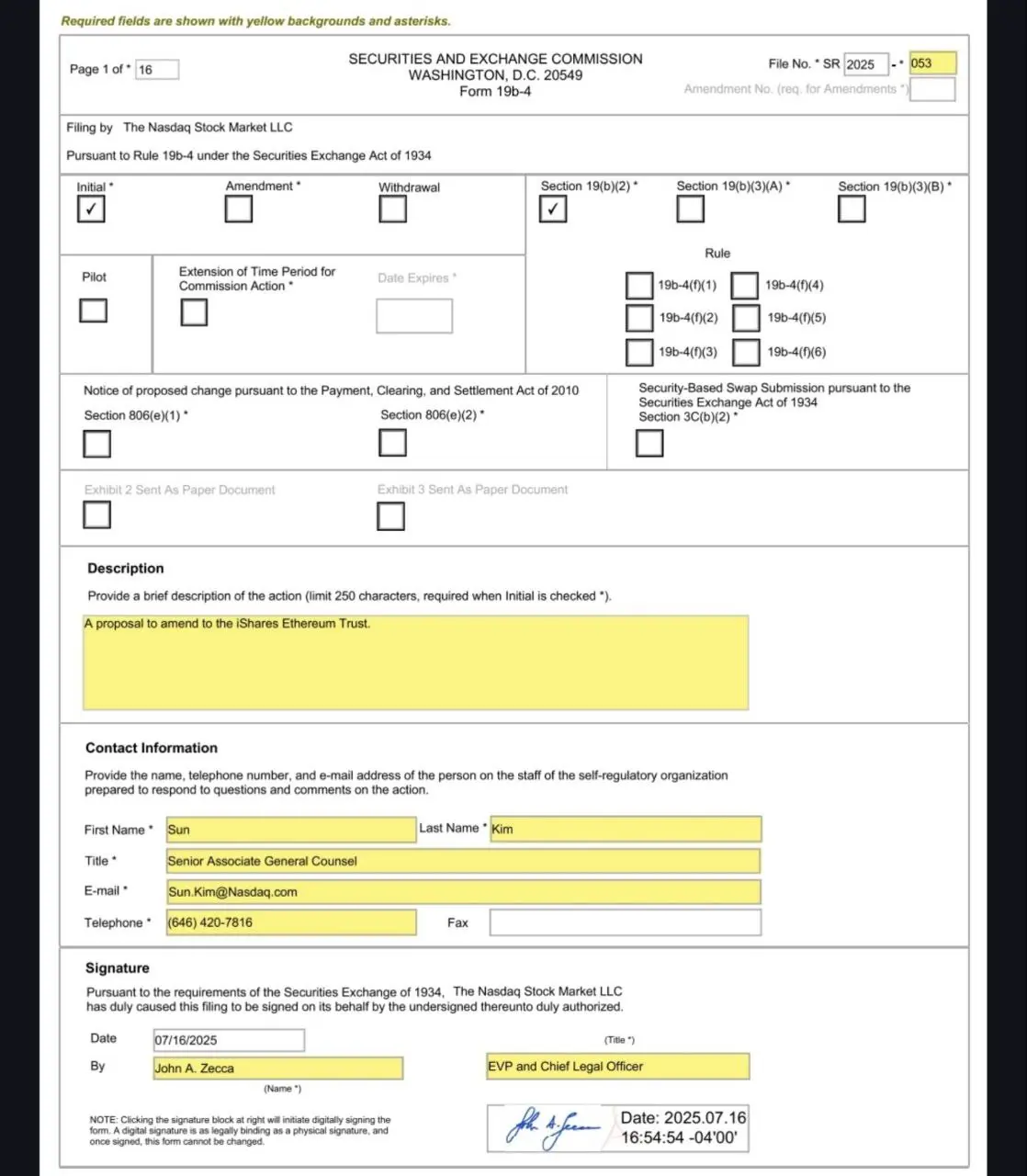The image size is (1027, 1176).
Task: Click 'Pursuant to Rule 19b-4' text line
Action: click(249, 156)
